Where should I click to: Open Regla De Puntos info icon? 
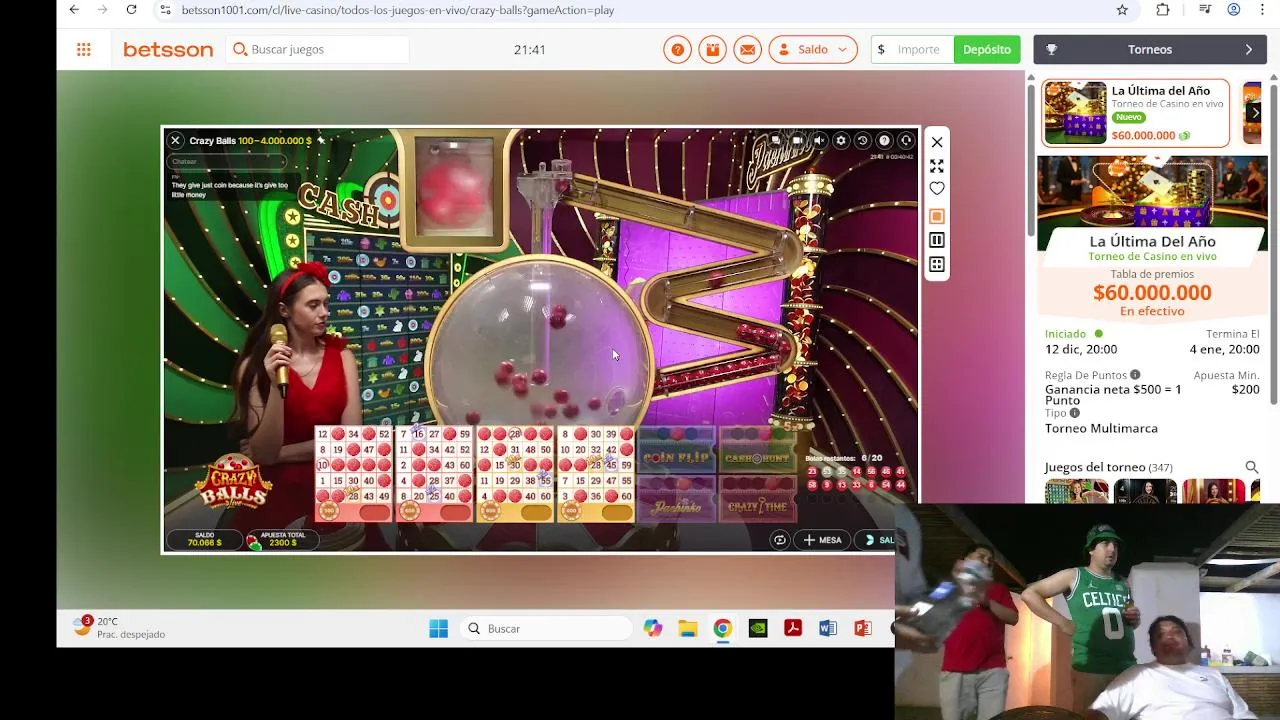point(1135,375)
